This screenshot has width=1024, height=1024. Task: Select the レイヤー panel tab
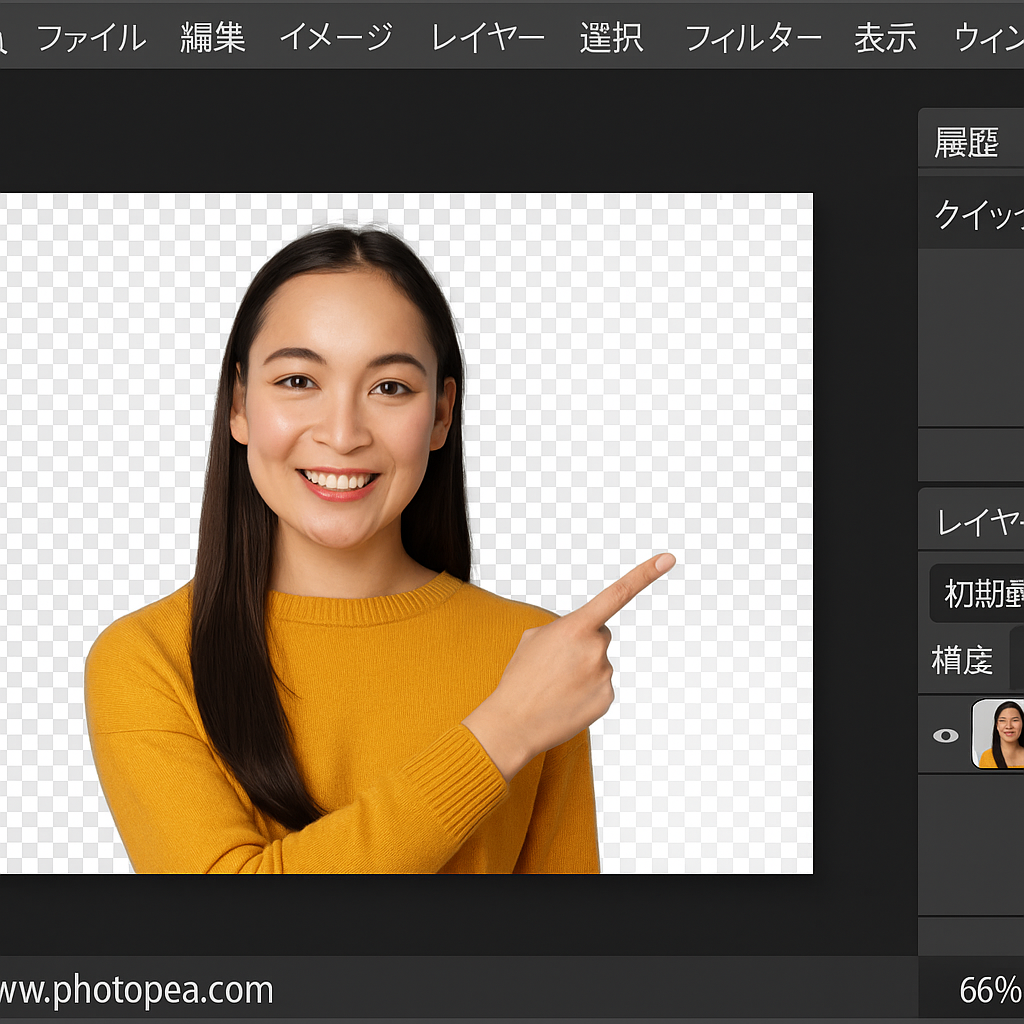[979, 521]
